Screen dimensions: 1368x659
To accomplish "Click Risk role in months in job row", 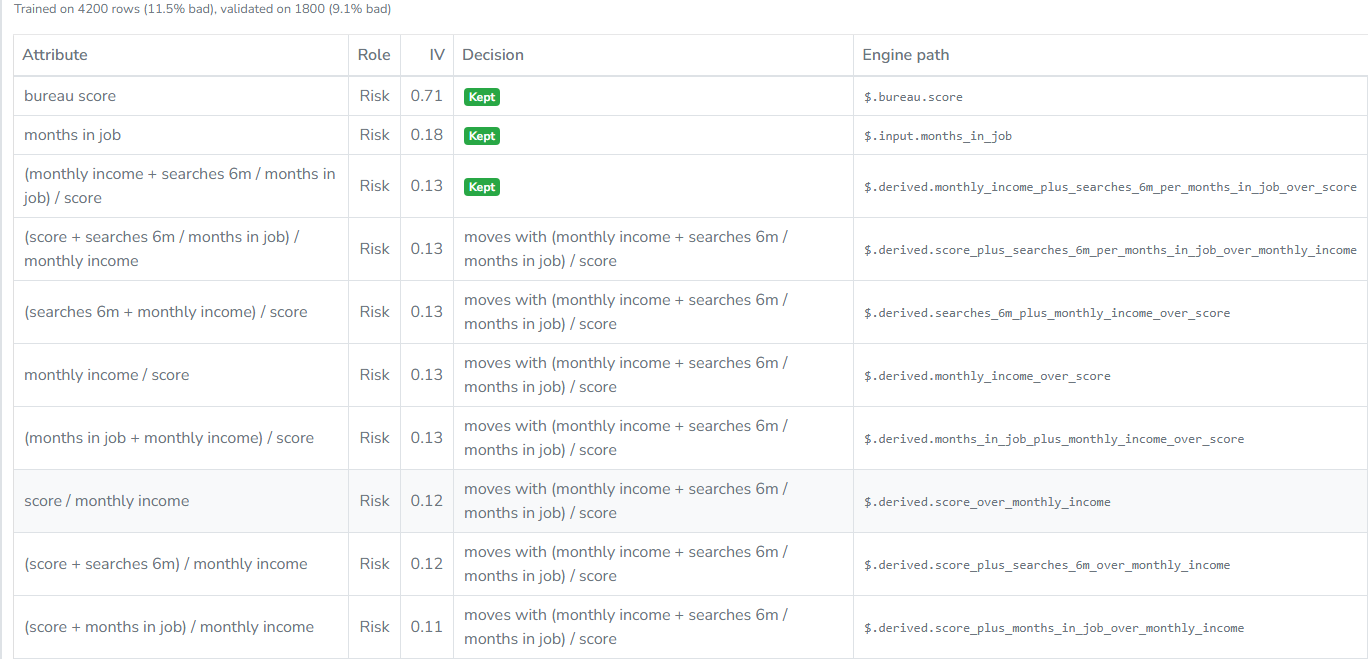I will click(x=375, y=135).
